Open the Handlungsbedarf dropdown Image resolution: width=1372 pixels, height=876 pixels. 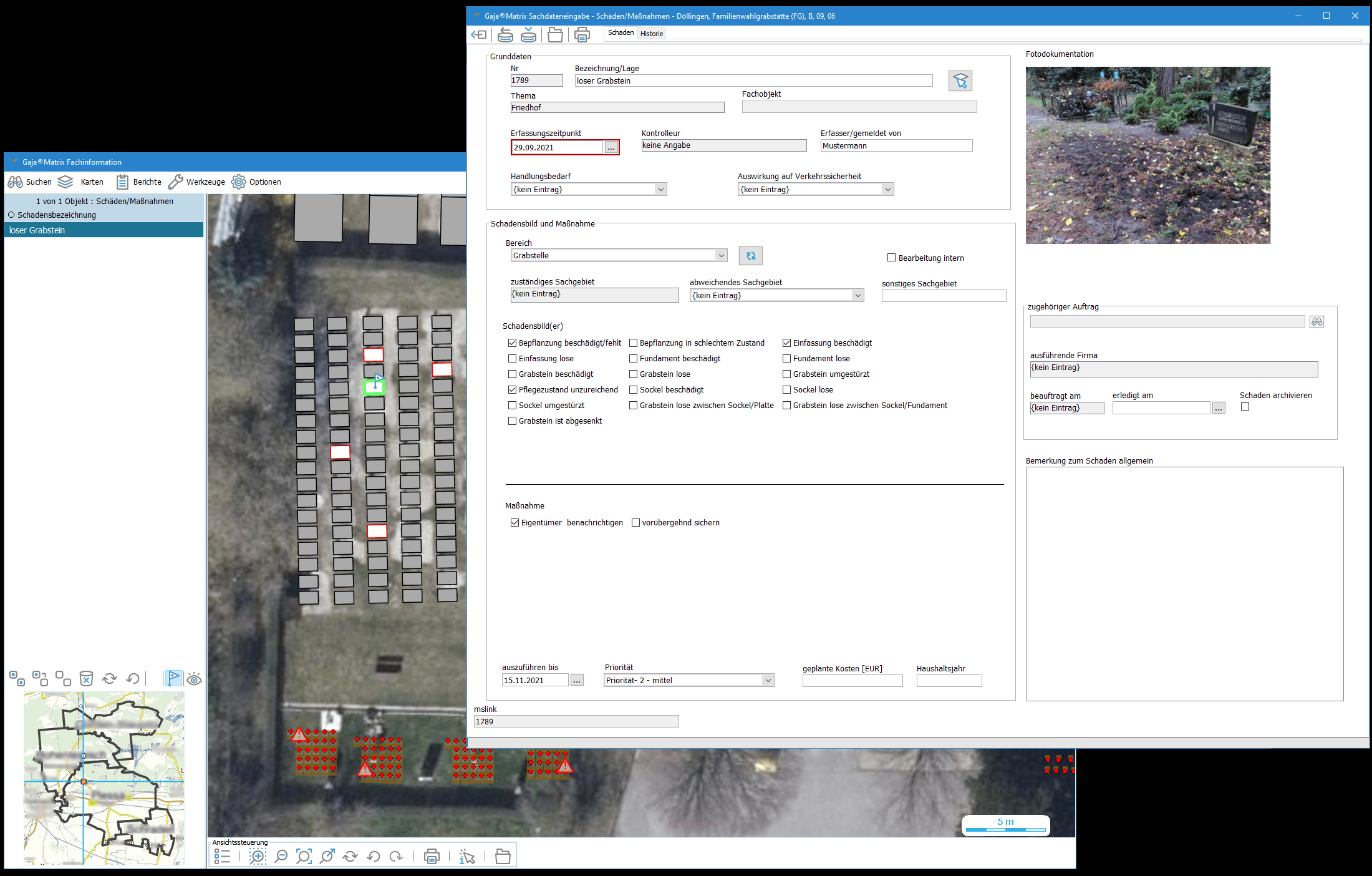660,190
